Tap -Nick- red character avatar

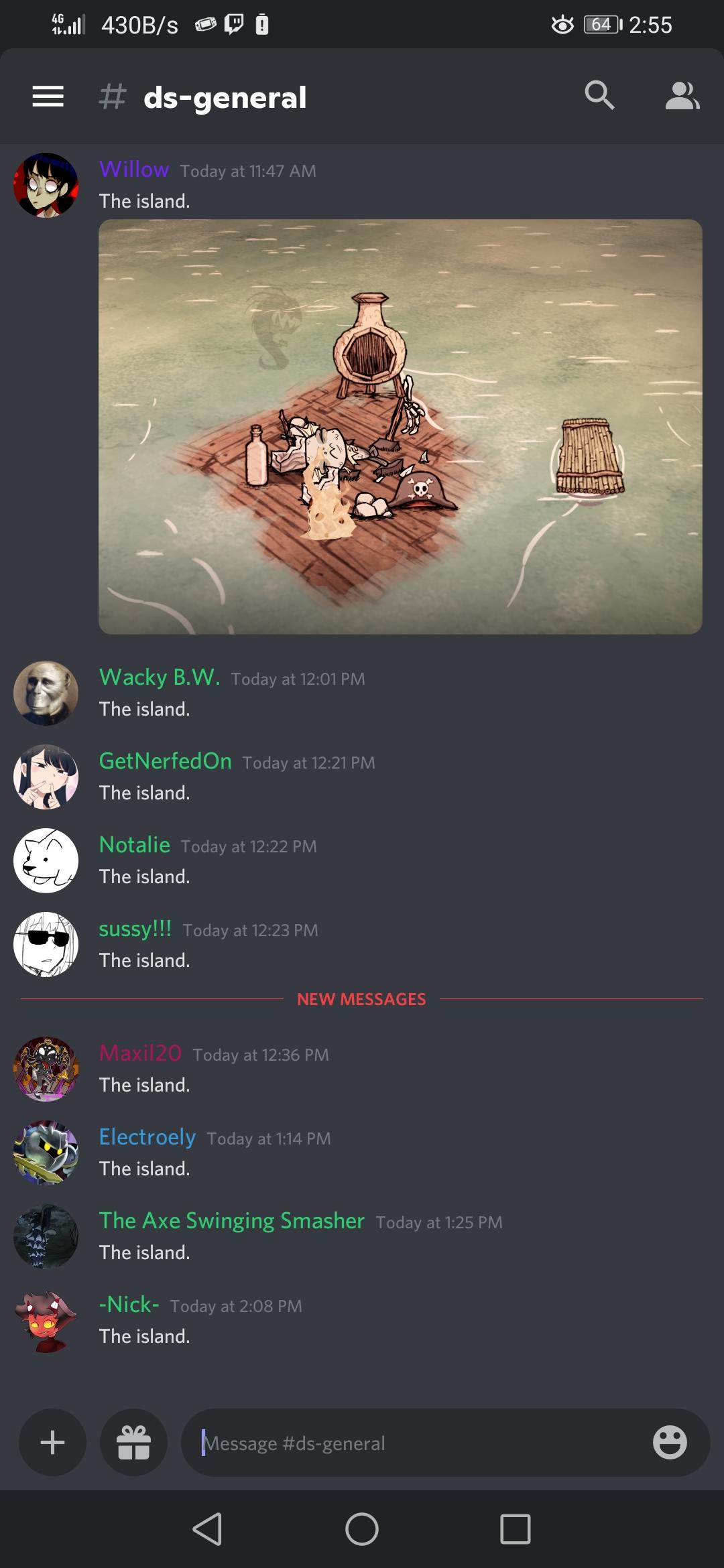(x=46, y=1321)
